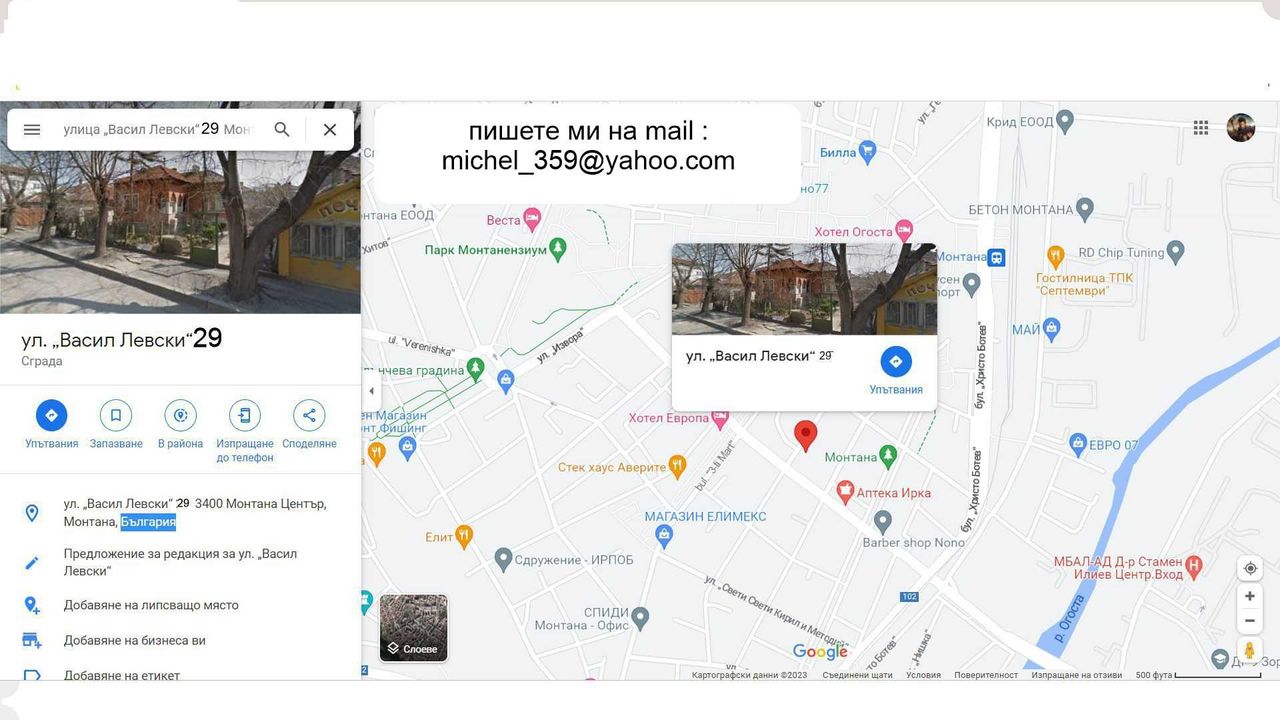Screen dimensions: 1280x720
Task: Select the Street View pegman icon
Action: [1249, 651]
